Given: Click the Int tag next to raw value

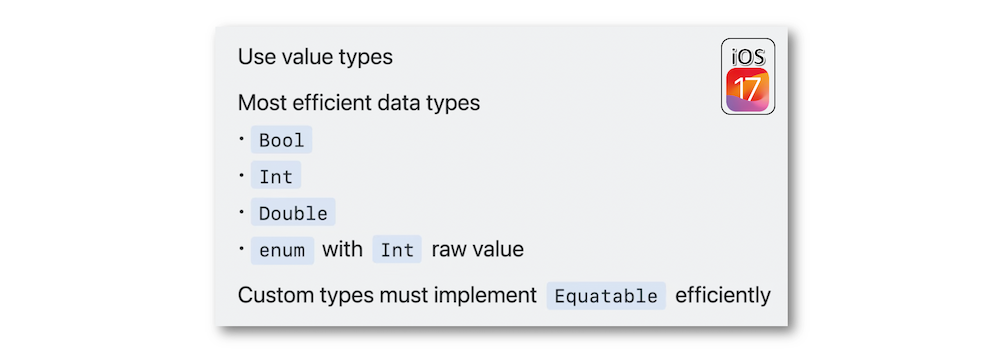Looking at the screenshot, I should coord(397,250).
